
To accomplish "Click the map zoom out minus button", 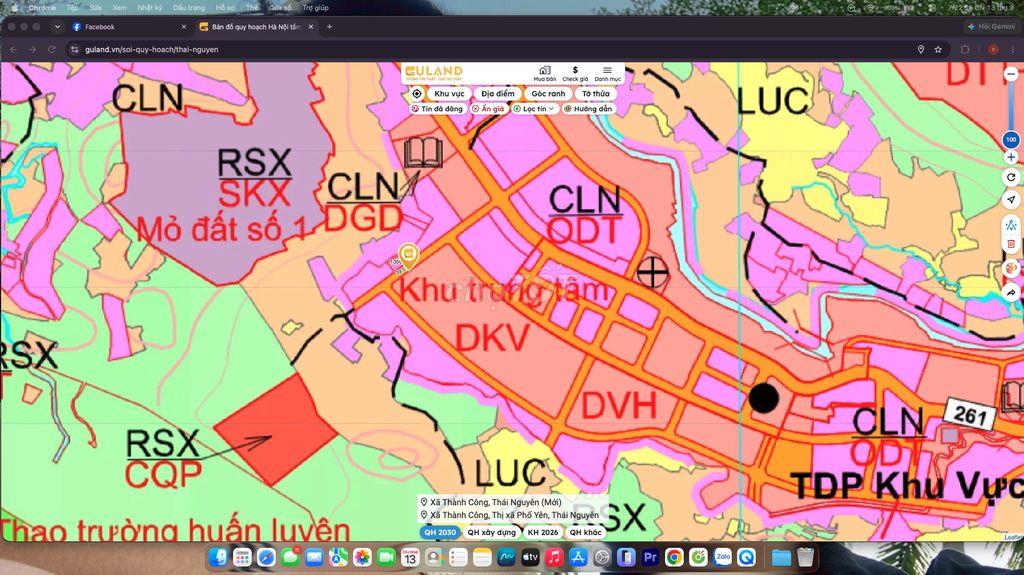I will [x=1011, y=74].
